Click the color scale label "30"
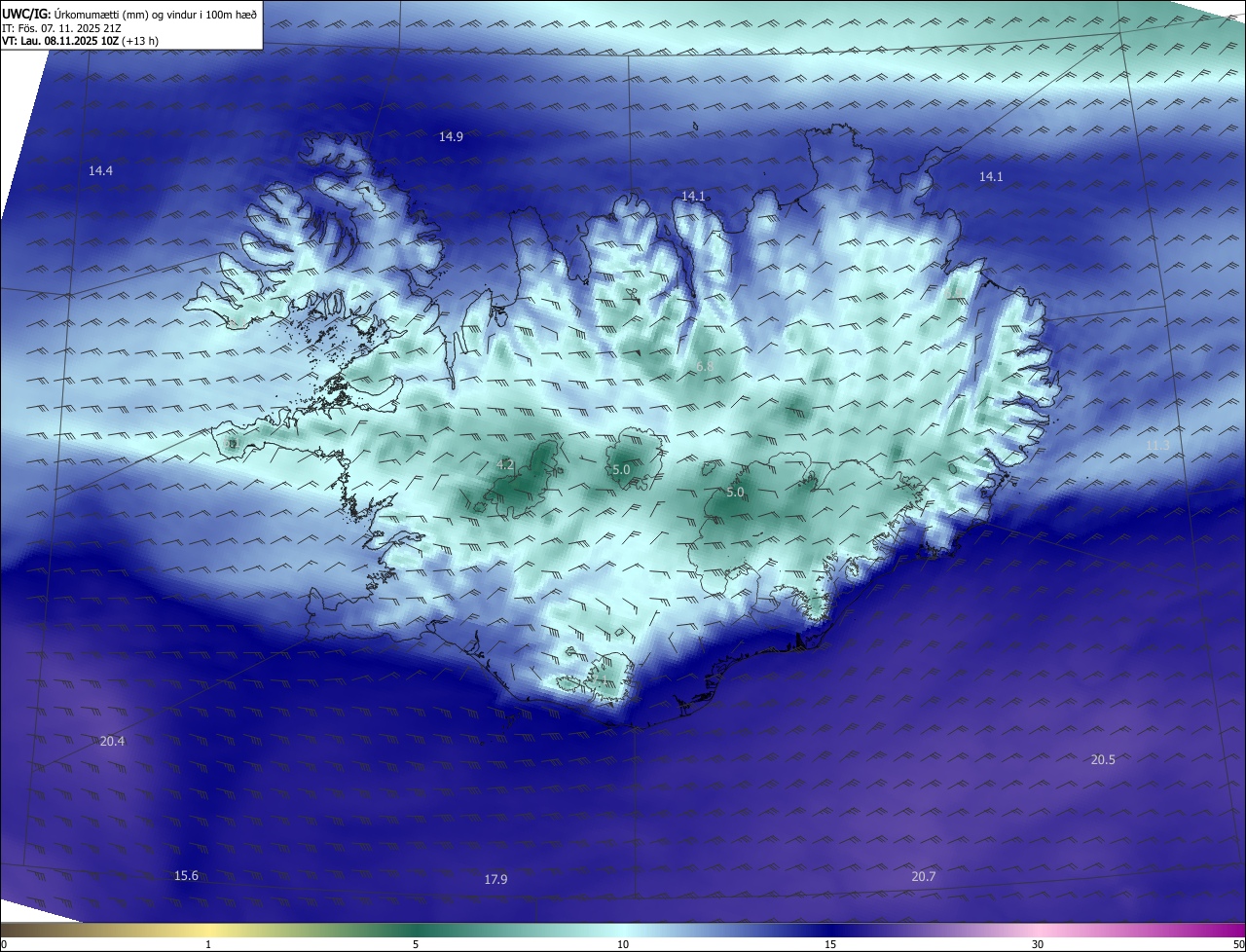The width and height of the screenshot is (1246, 952). click(1038, 944)
